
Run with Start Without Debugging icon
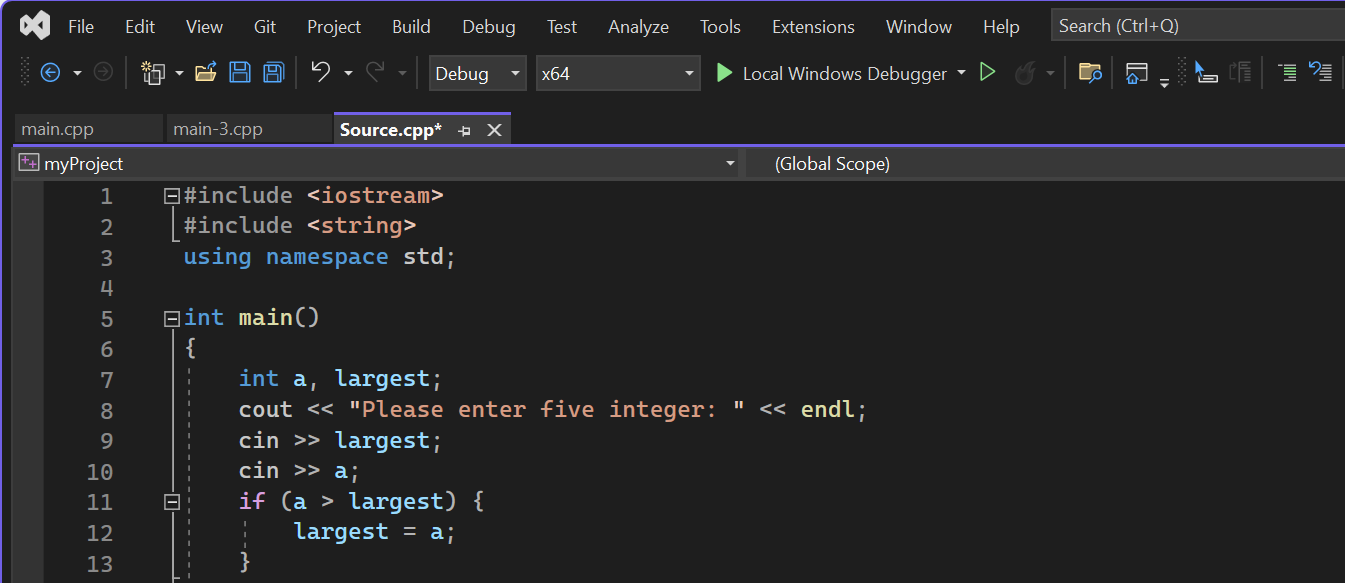986,73
